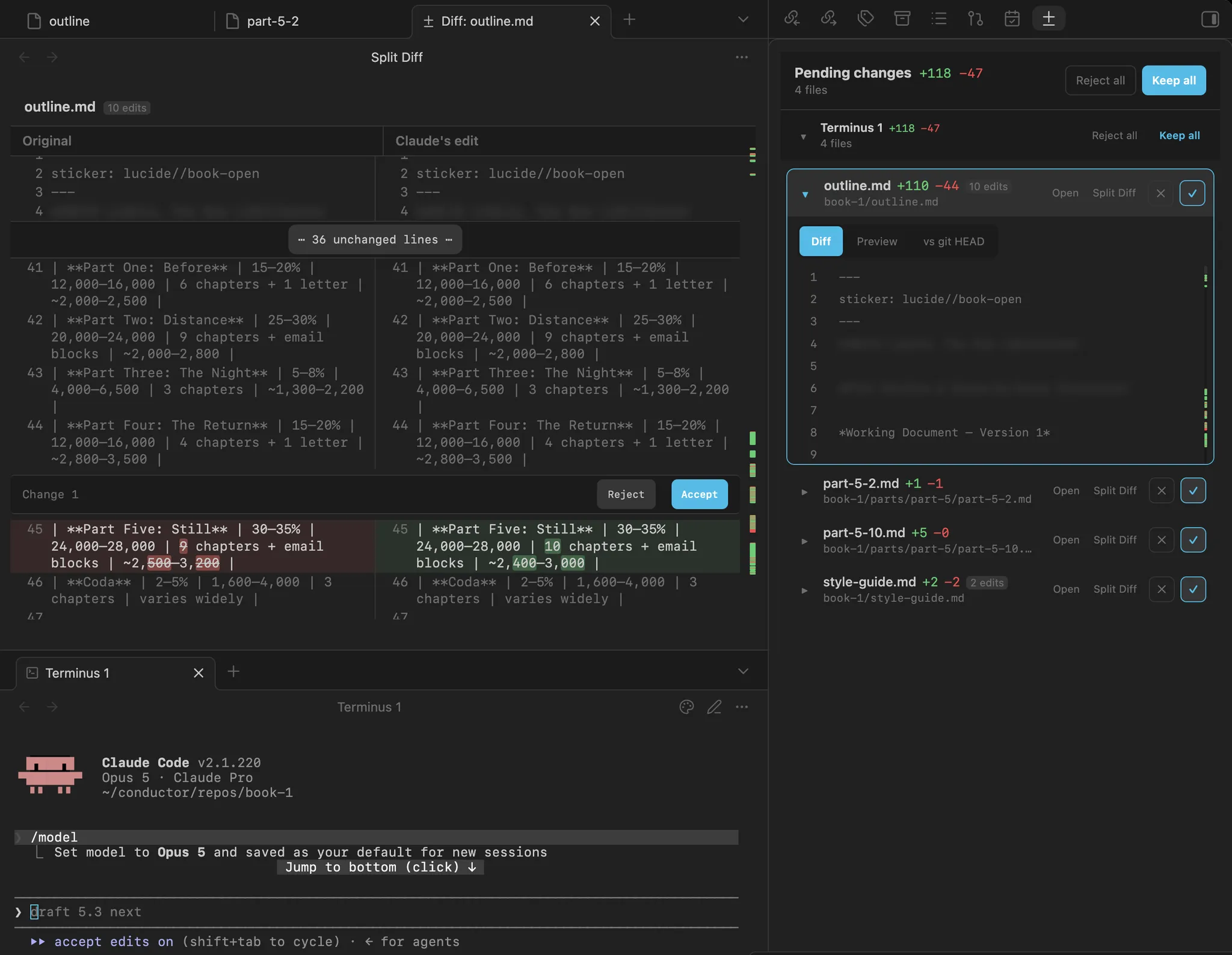Reject outline.md changes with X icon

tap(1161, 193)
